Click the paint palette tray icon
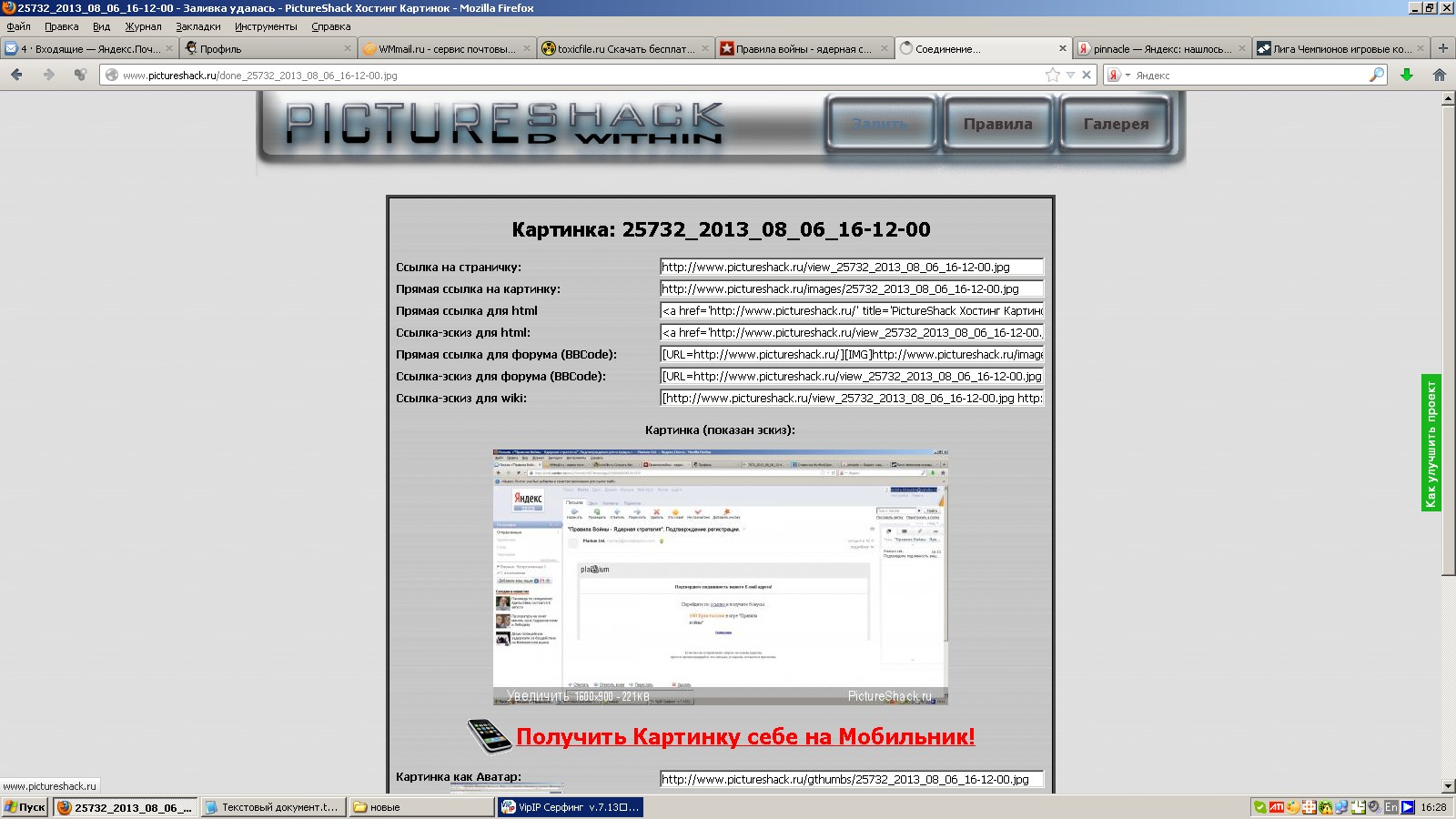Image resolution: width=1456 pixels, height=819 pixels. pos(1293,807)
